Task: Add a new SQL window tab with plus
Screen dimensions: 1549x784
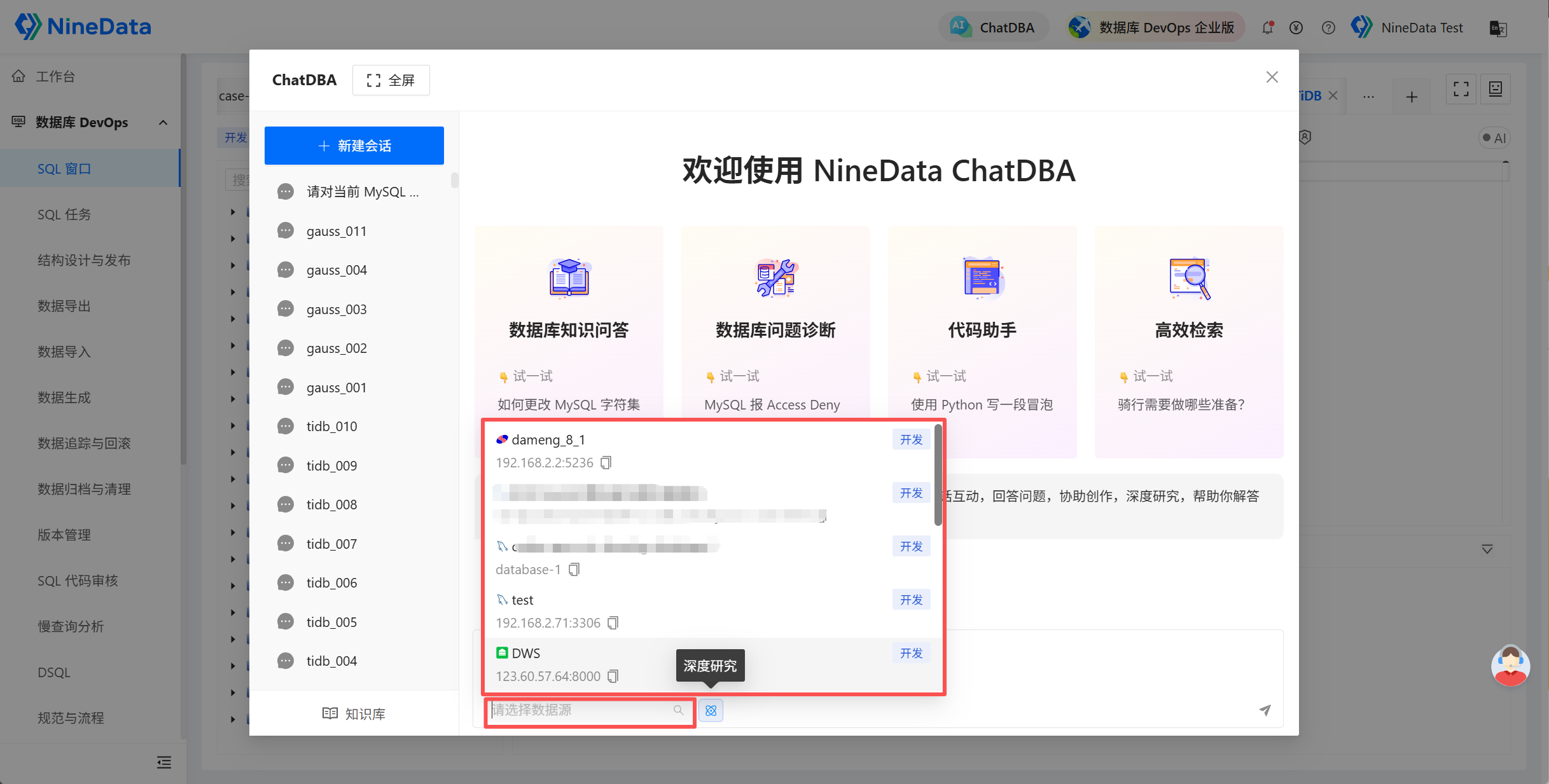Action: coord(1412,97)
